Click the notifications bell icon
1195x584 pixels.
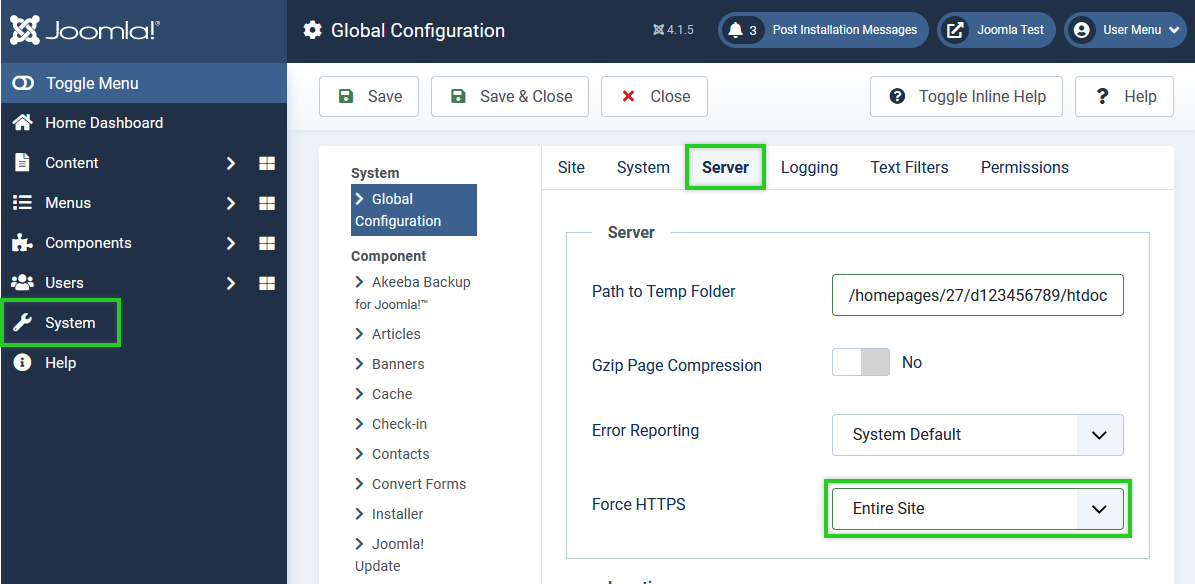point(736,30)
